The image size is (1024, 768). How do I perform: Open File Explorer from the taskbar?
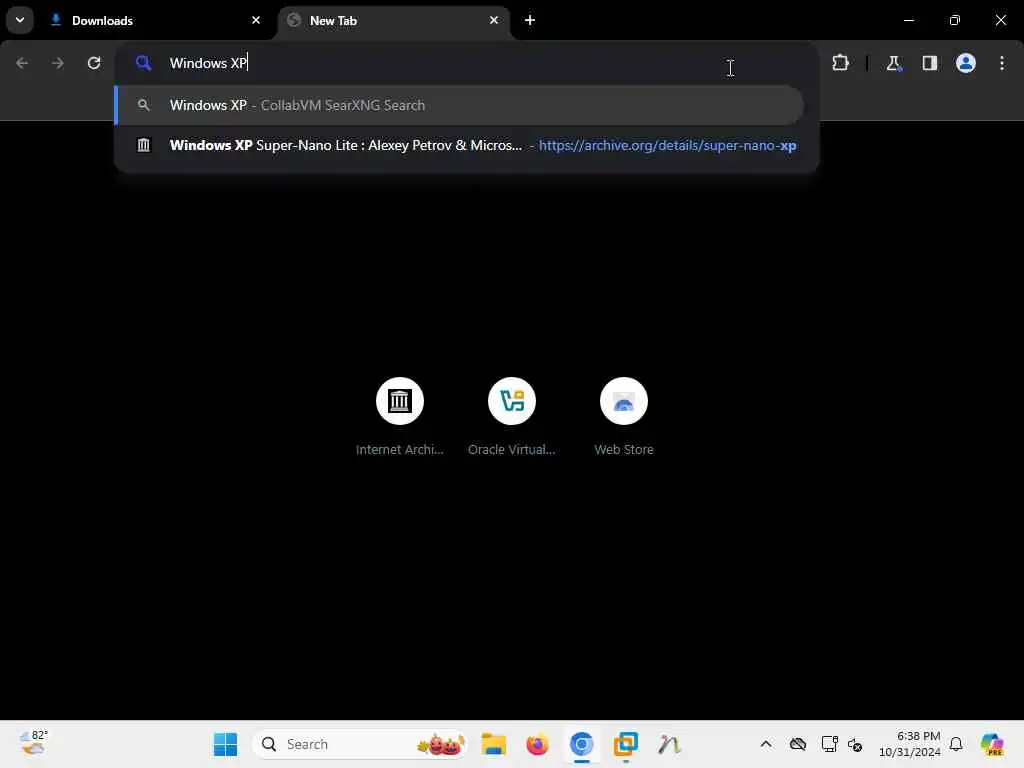[x=494, y=744]
